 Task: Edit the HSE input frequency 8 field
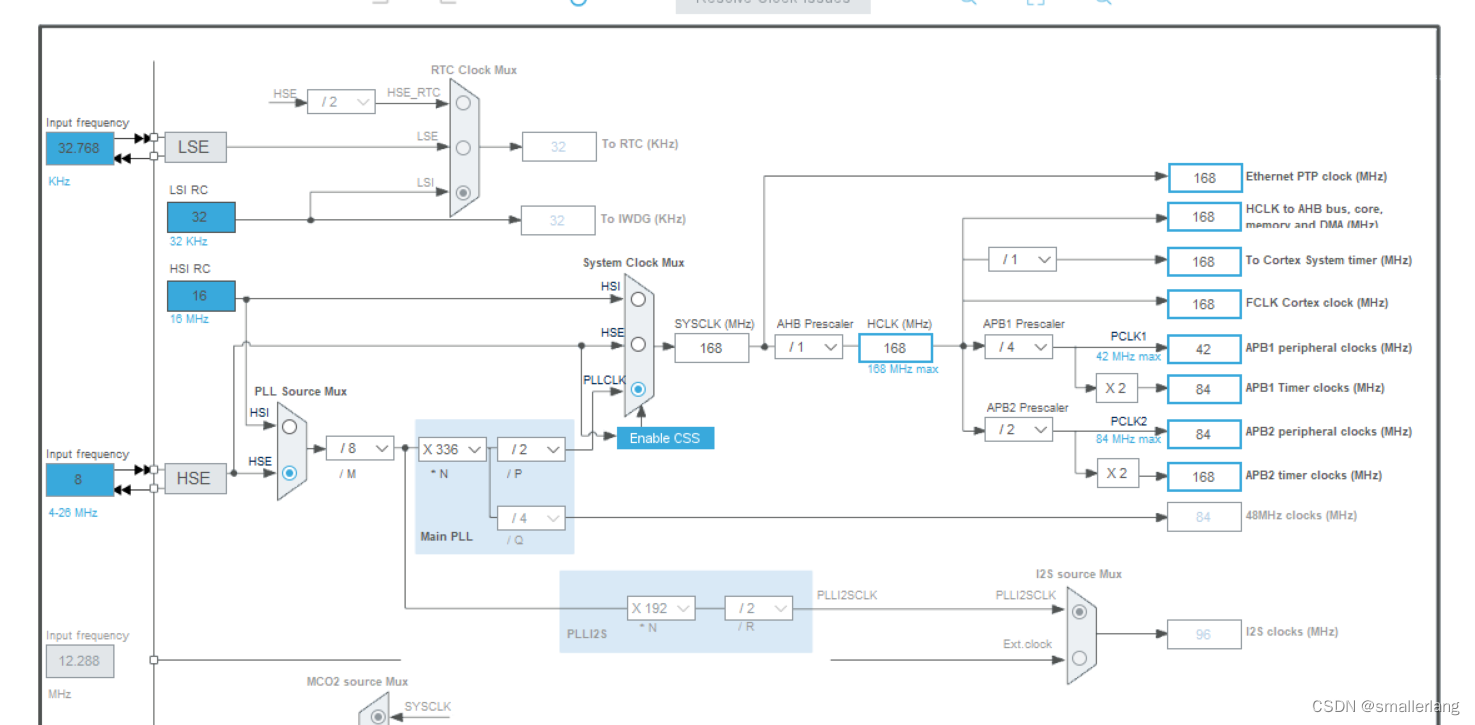[80, 479]
